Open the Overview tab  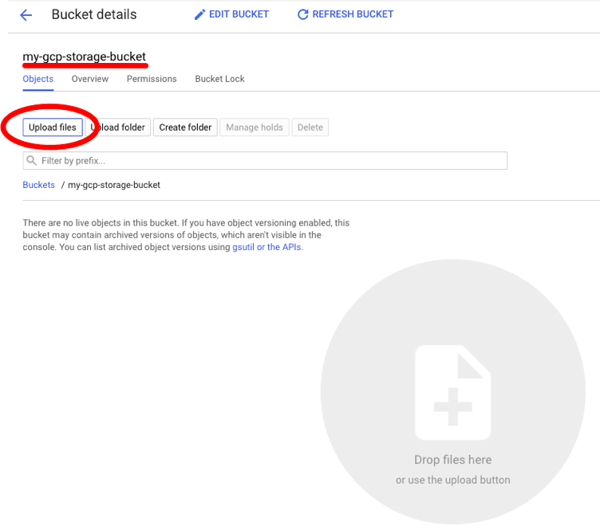(x=90, y=79)
